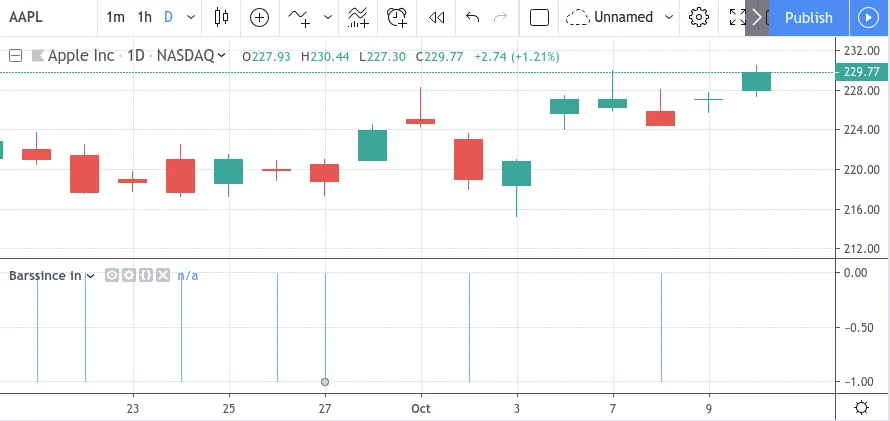Remove the Barssince indicator with X

162,275
